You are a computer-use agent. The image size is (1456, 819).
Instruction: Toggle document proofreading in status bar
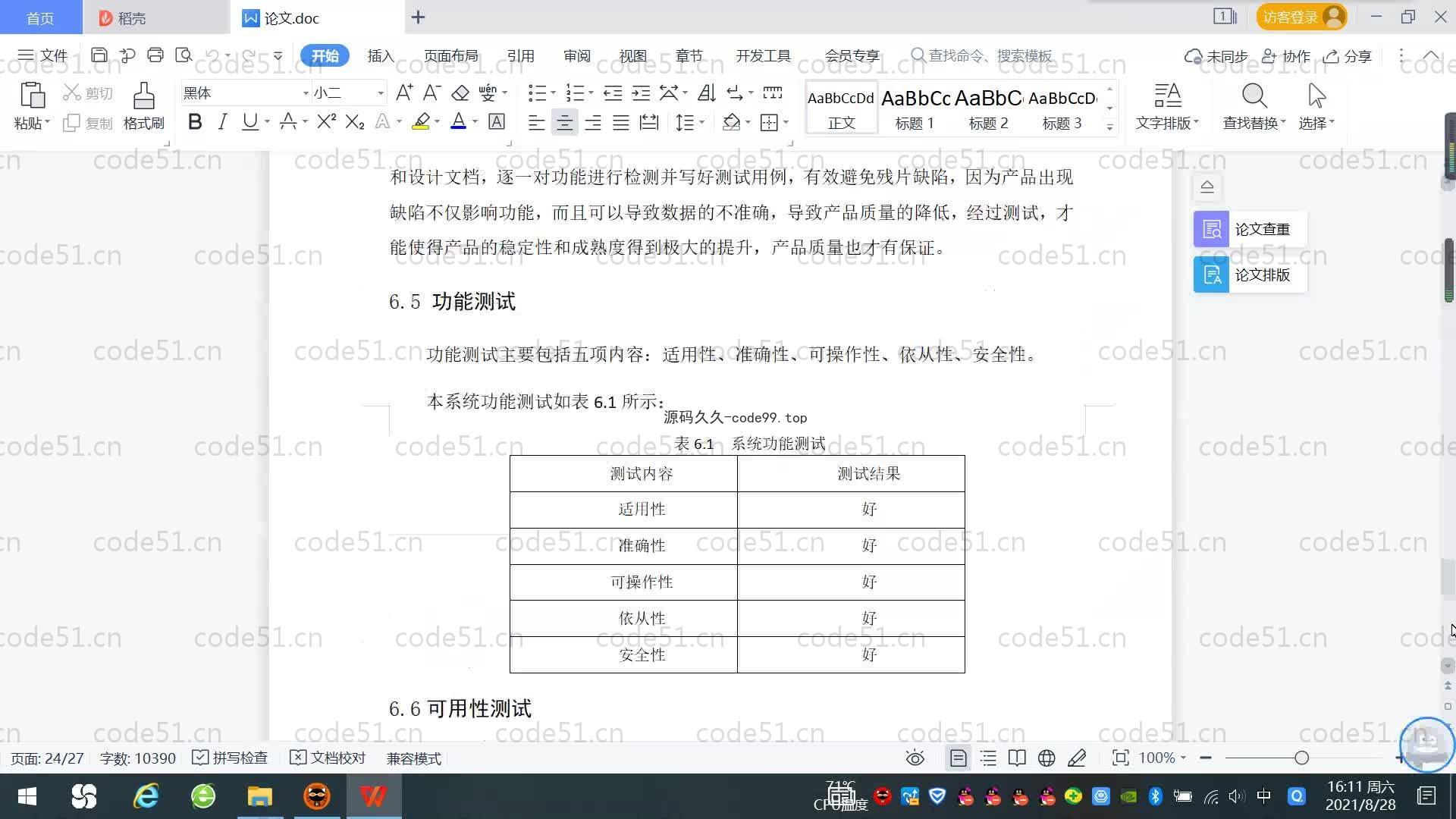pyautogui.click(x=328, y=758)
